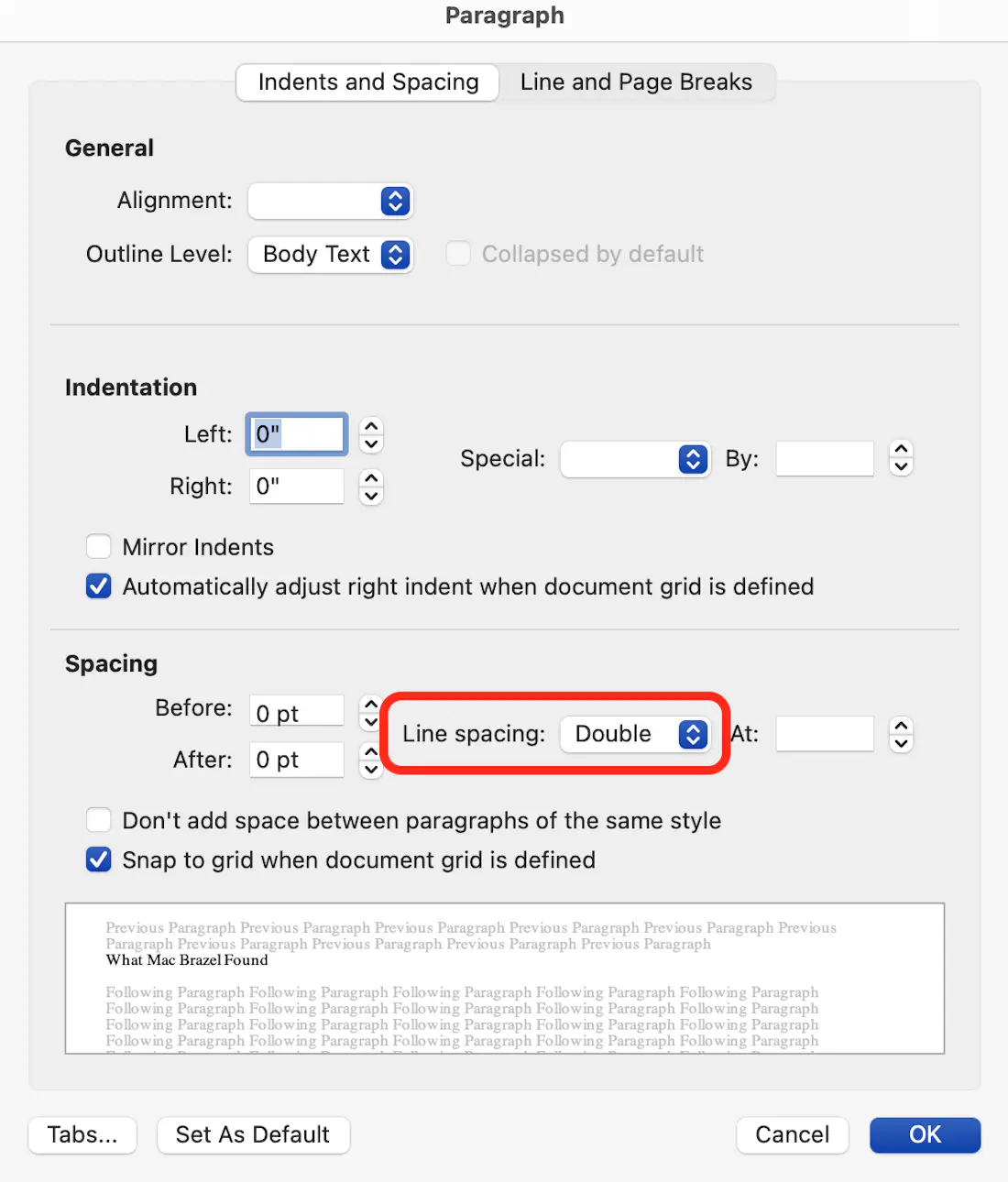
Task: Open the Alignment dropdown
Action: point(330,201)
